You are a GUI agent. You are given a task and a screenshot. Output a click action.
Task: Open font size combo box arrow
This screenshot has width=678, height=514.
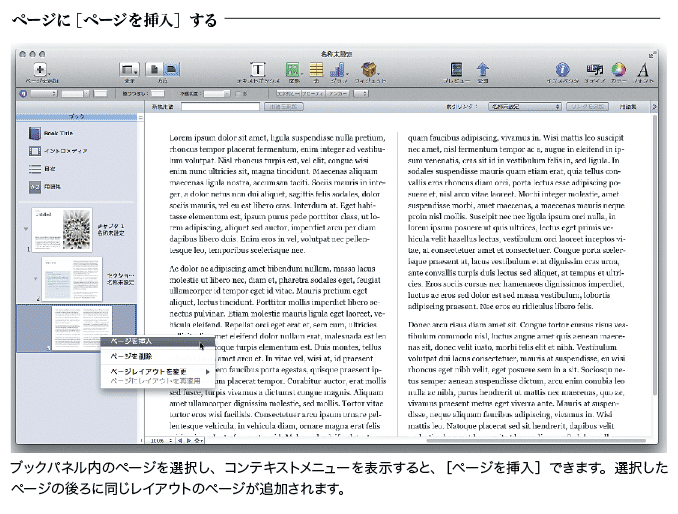(86, 93)
